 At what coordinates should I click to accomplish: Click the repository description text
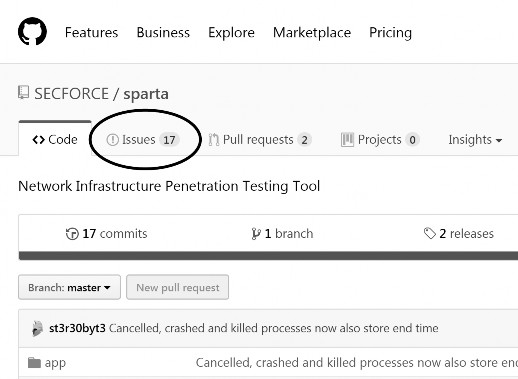[x=169, y=186]
